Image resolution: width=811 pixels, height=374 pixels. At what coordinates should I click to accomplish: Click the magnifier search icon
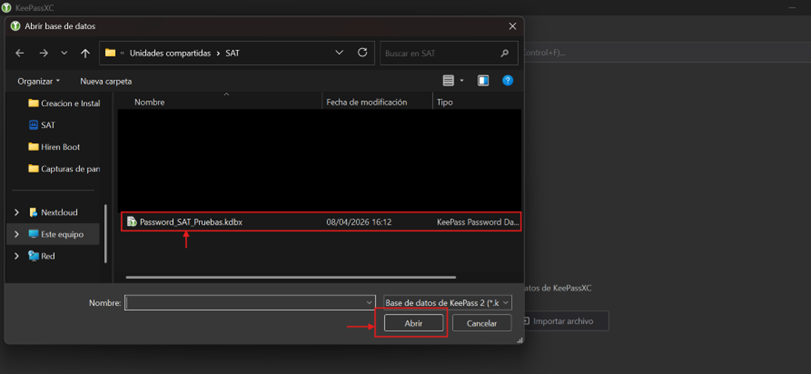click(x=505, y=53)
